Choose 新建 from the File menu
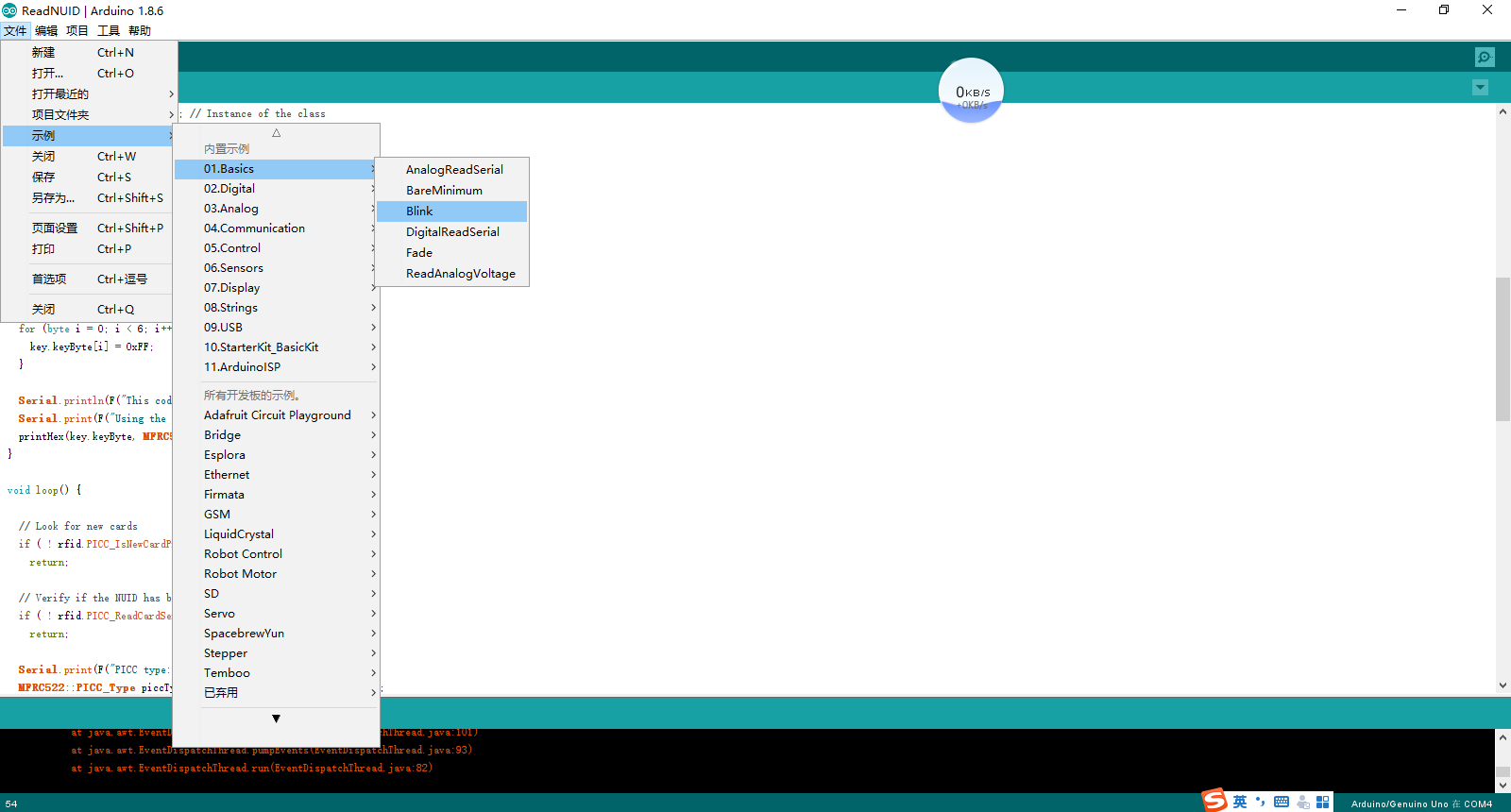 click(x=90, y=53)
